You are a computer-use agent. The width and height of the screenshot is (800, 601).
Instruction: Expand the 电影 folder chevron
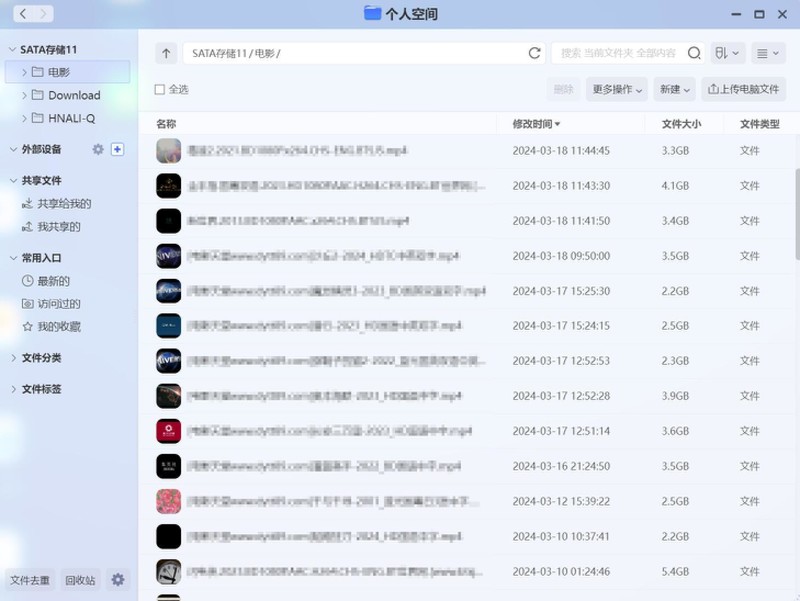point(24,72)
